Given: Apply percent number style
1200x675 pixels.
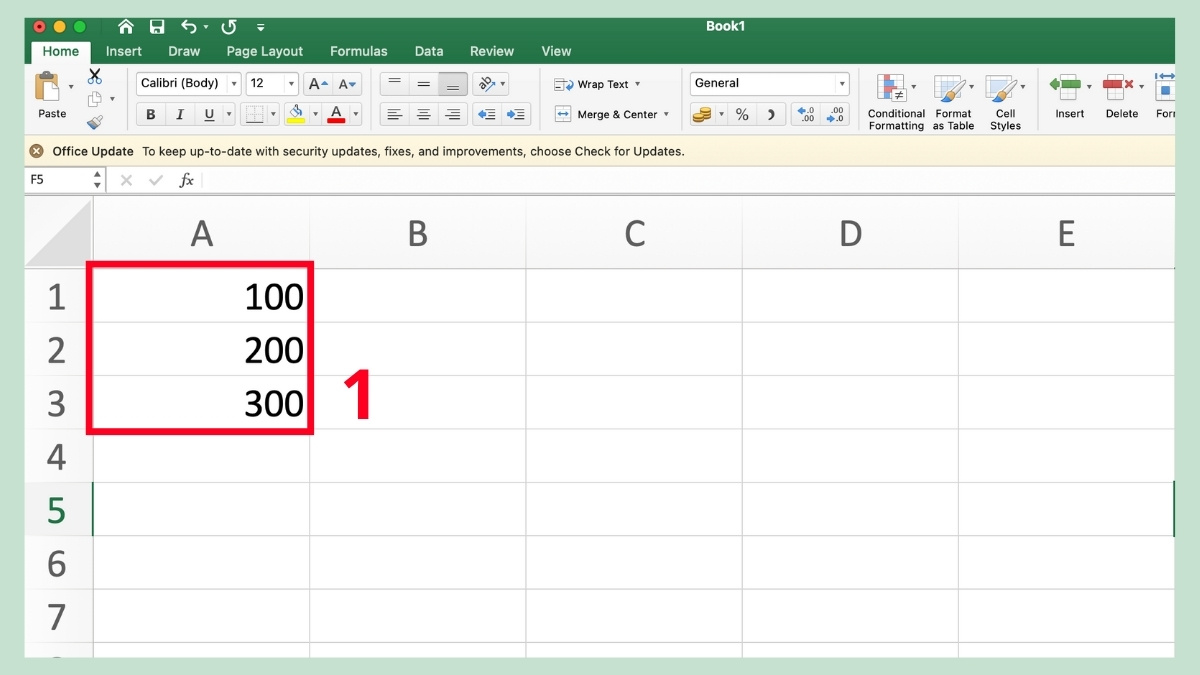Looking at the screenshot, I should pyautogui.click(x=741, y=114).
